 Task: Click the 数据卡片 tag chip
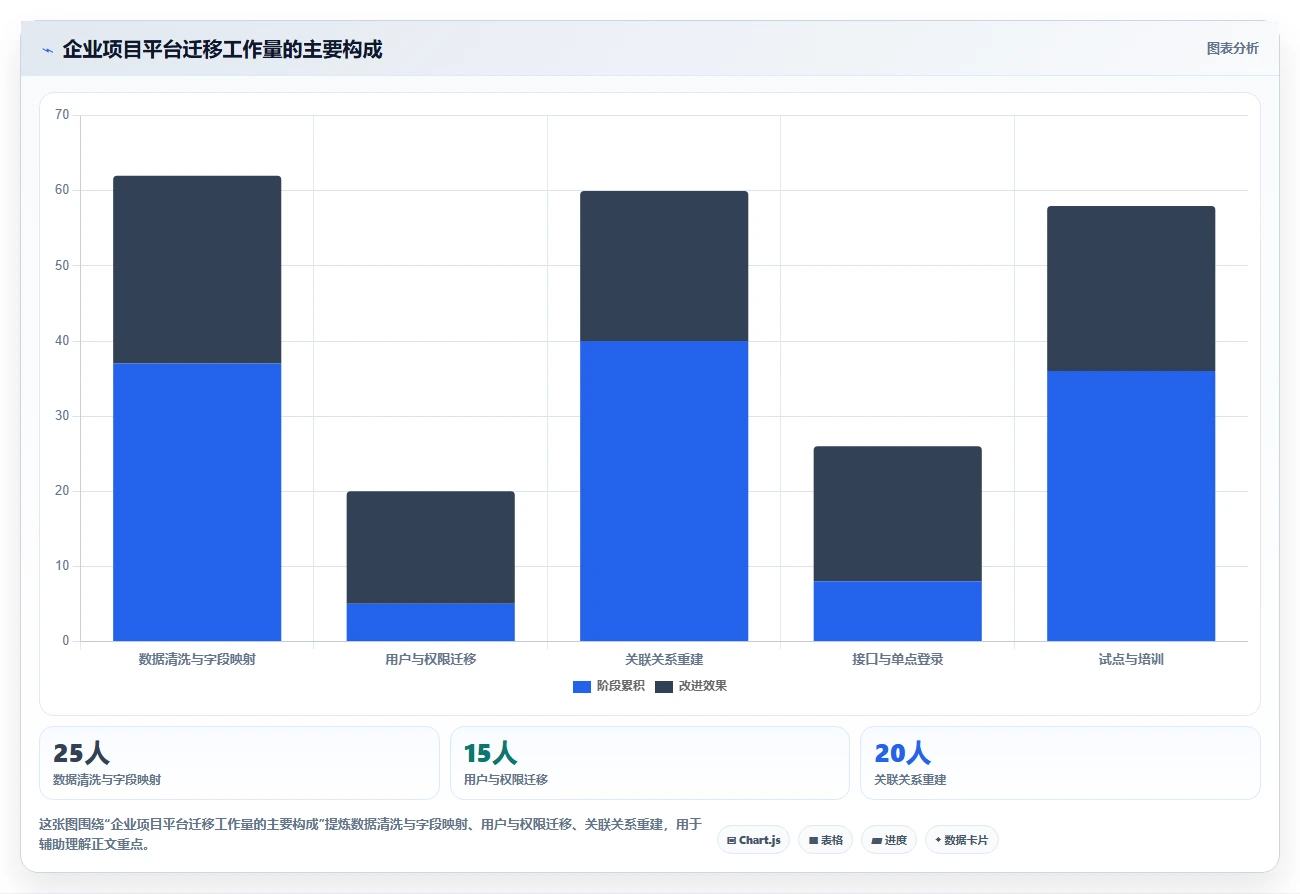pos(962,840)
